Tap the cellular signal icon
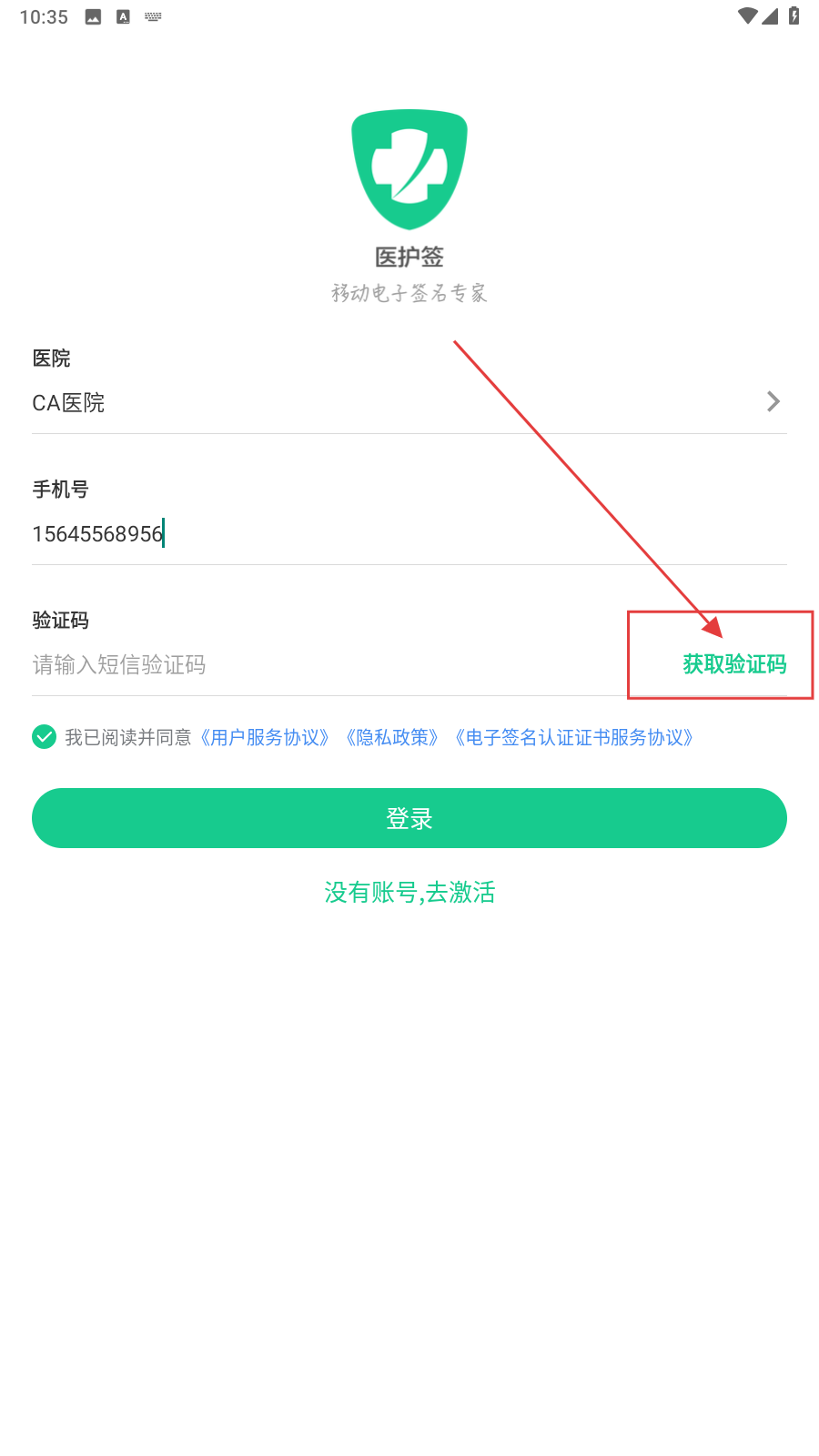This screenshot has height=1456, width=819. pos(770,15)
